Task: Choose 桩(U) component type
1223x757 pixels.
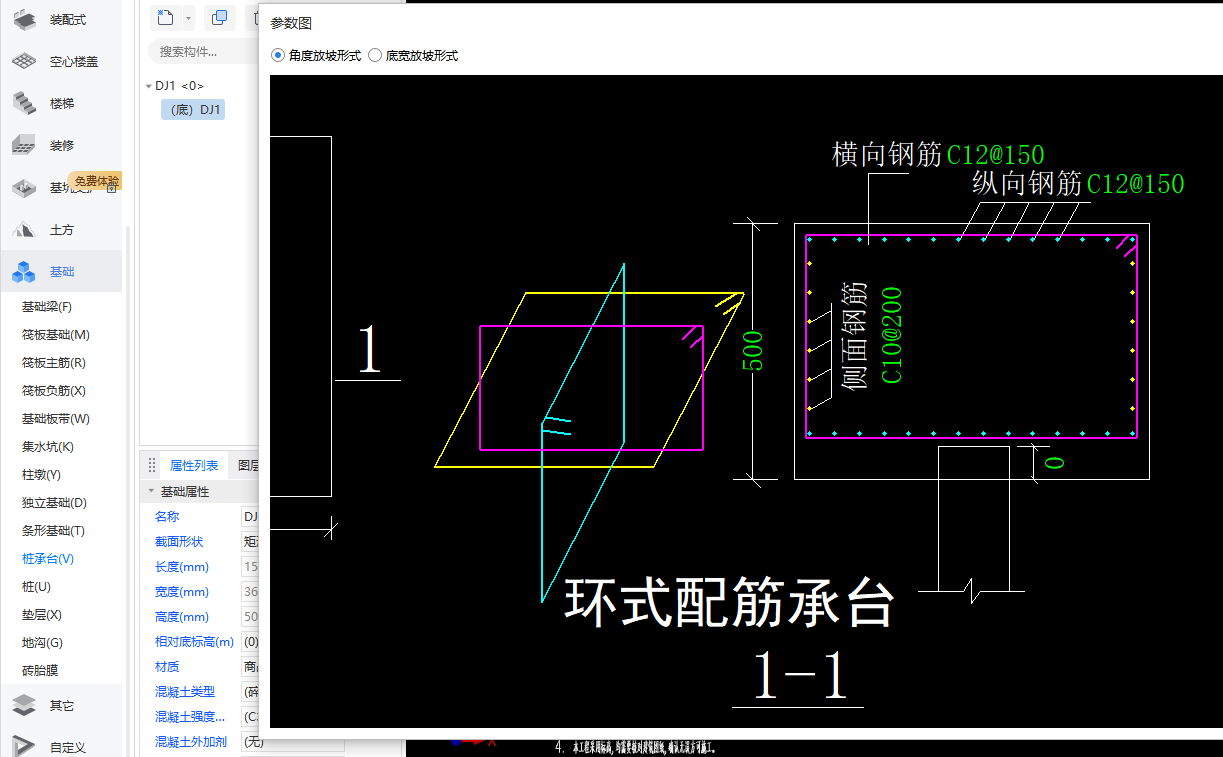Action: point(36,587)
